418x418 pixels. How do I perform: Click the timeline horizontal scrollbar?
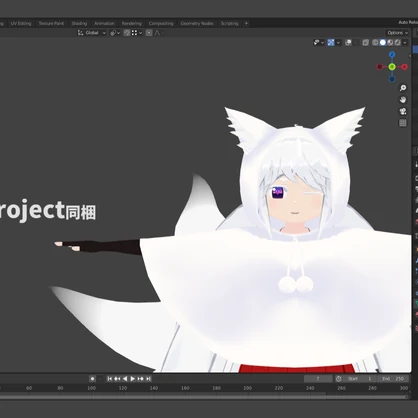(203, 397)
